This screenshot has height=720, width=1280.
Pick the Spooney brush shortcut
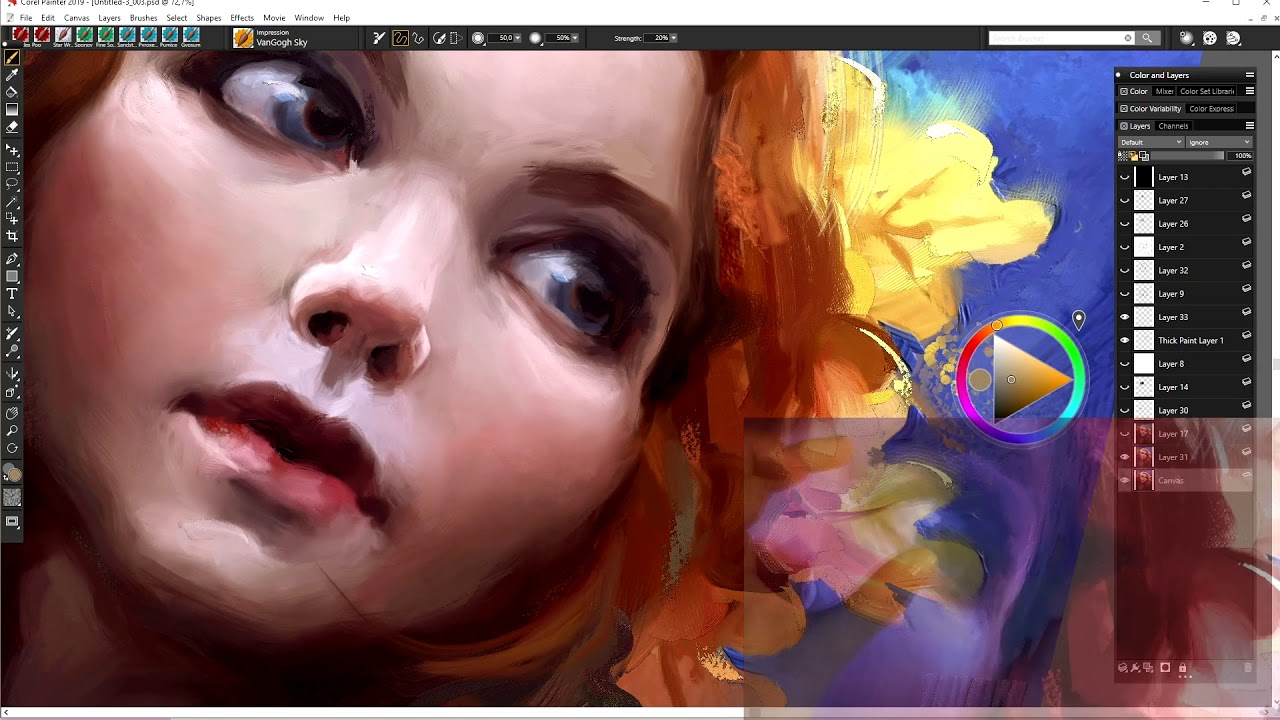click(84, 37)
